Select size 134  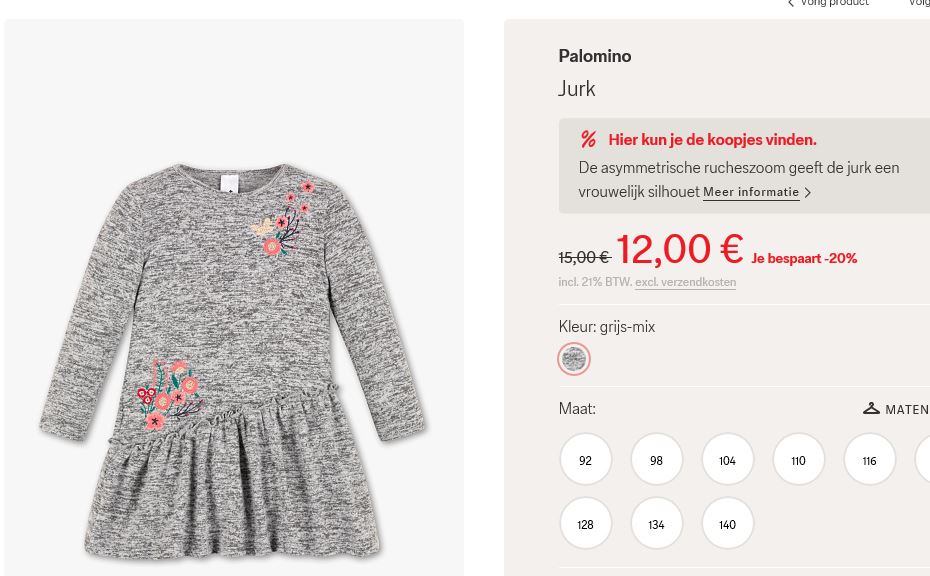(656, 524)
